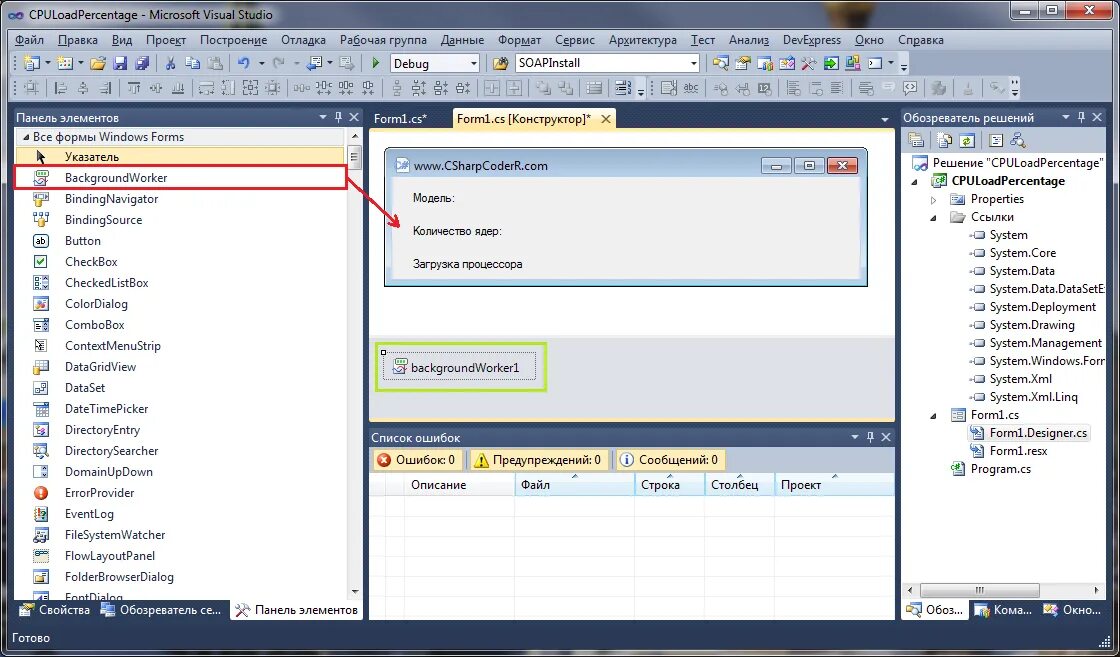Click the View Class Diagram icon in Solution Explorer
Viewport: 1120px width, 657px height.
(x=1018, y=140)
